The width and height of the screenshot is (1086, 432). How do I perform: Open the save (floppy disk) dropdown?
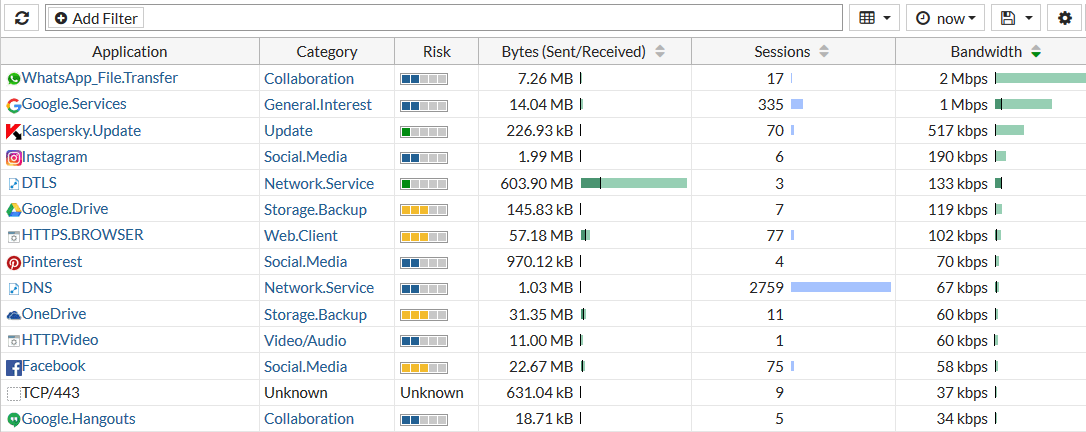(1016, 18)
